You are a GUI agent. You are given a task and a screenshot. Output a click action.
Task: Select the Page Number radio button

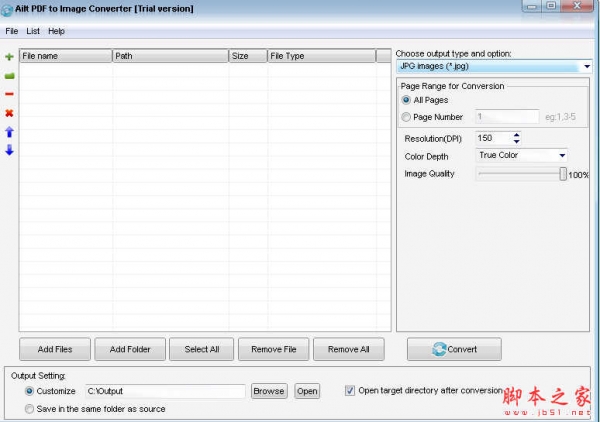pos(406,117)
